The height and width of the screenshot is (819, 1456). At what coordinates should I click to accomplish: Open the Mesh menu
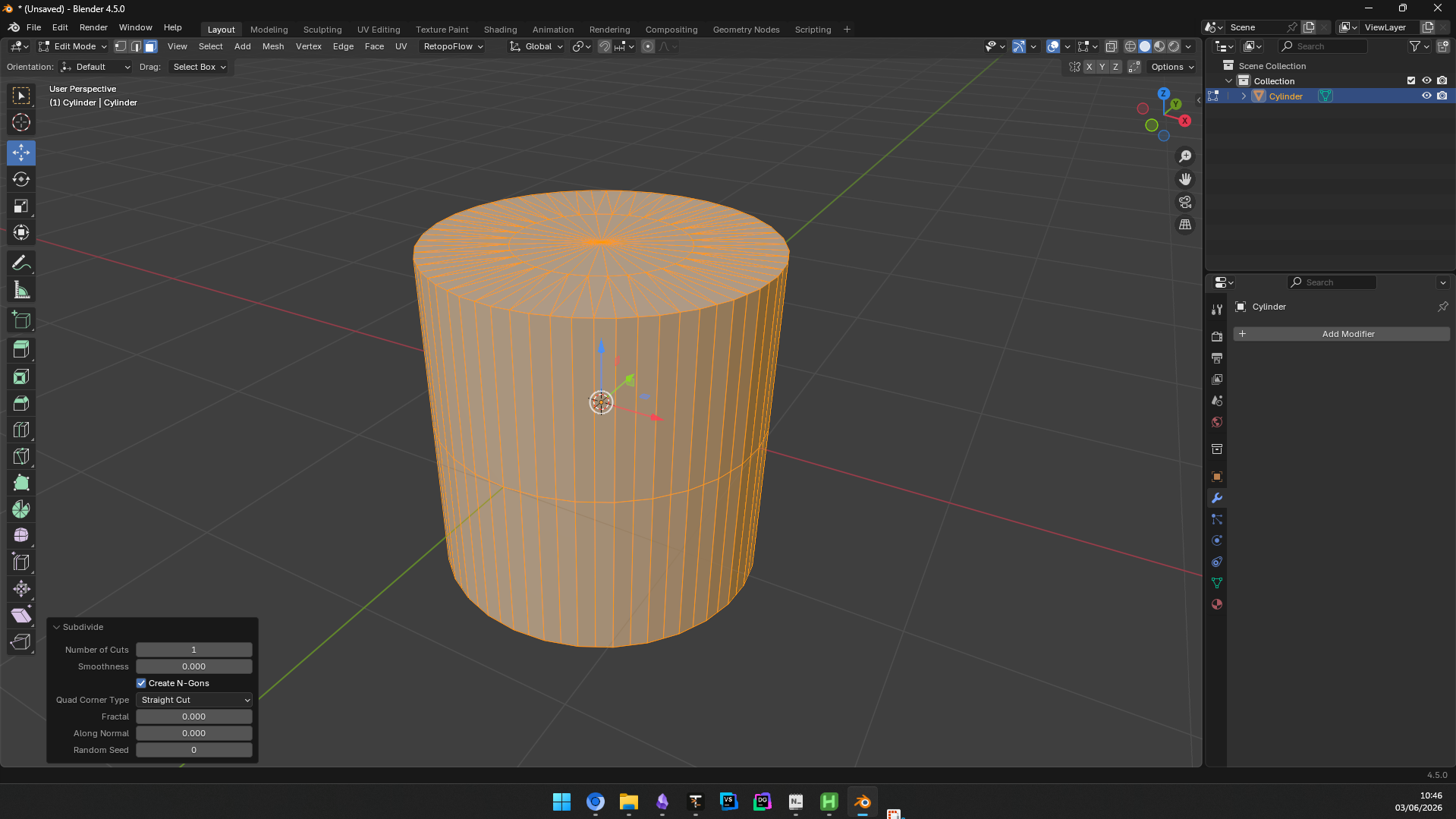click(273, 46)
